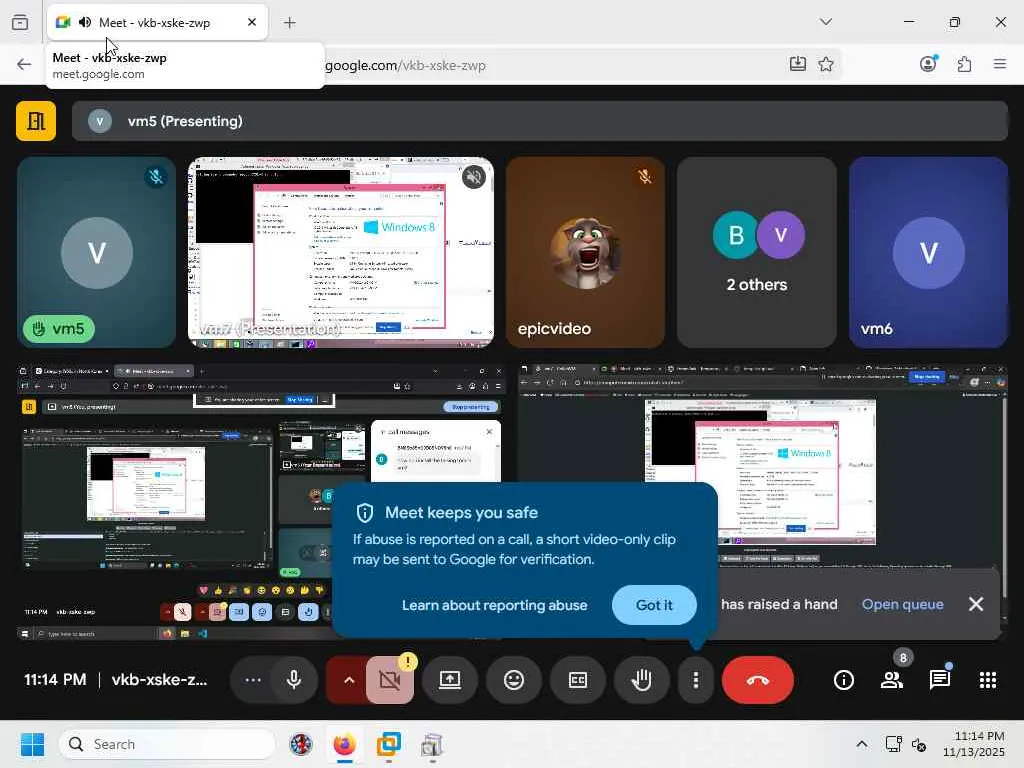Screen dimensions: 1024x768
Task: Open the Firefox application menu
Action: (1000, 64)
